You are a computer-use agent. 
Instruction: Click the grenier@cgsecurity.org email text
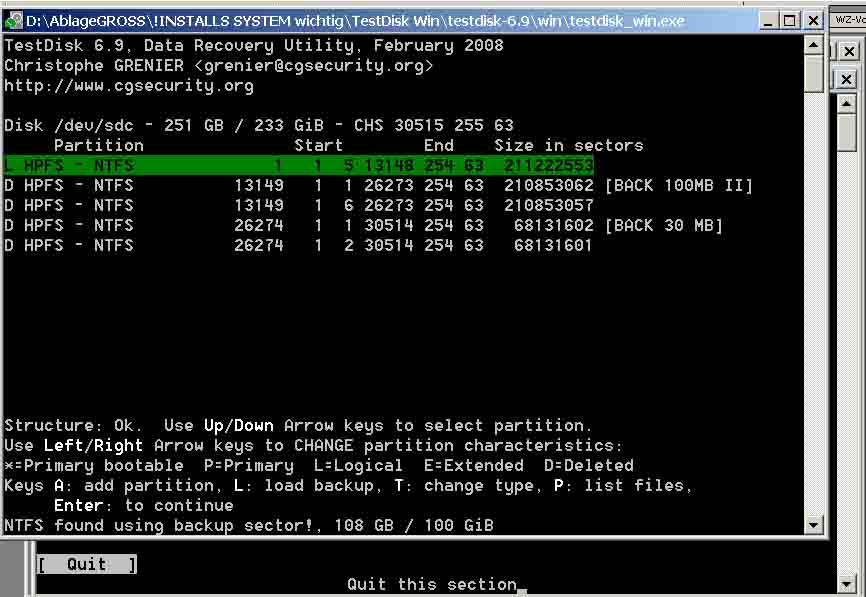(x=314, y=66)
